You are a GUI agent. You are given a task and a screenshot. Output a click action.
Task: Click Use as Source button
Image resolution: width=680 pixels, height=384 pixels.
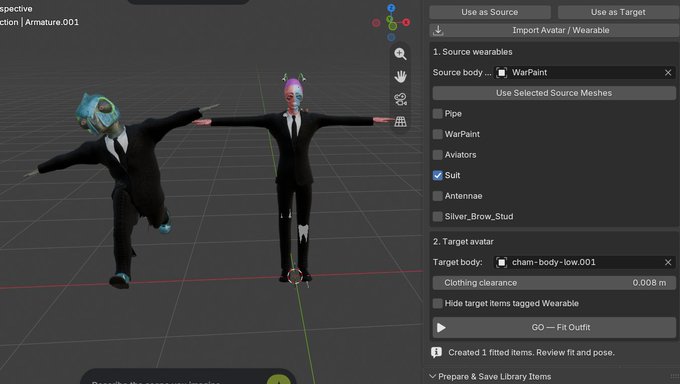coord(490,12)
